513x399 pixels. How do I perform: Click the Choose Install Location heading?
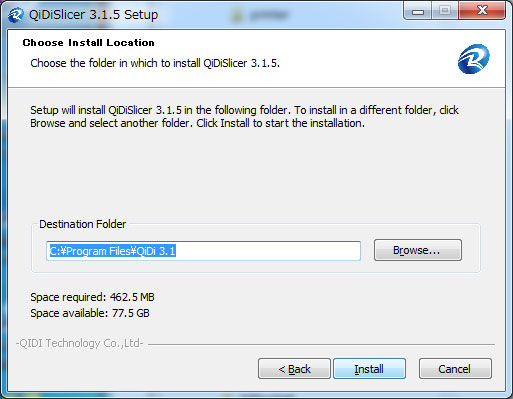[88, 43]
